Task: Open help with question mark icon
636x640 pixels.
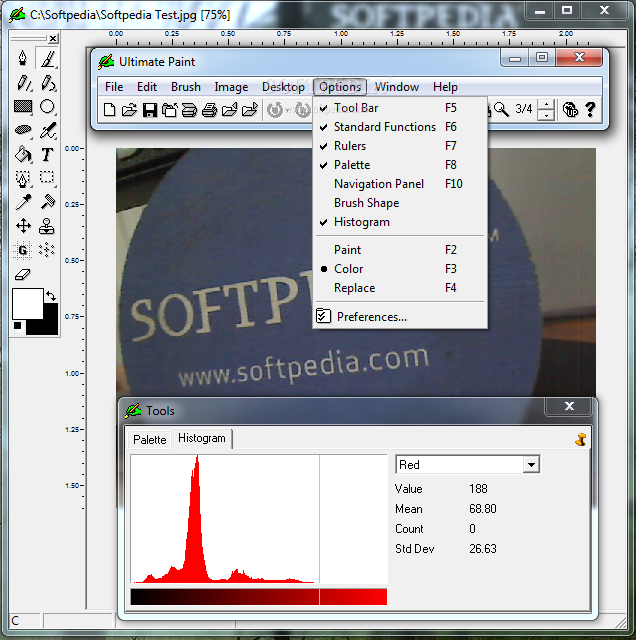Action: [590, 109]
